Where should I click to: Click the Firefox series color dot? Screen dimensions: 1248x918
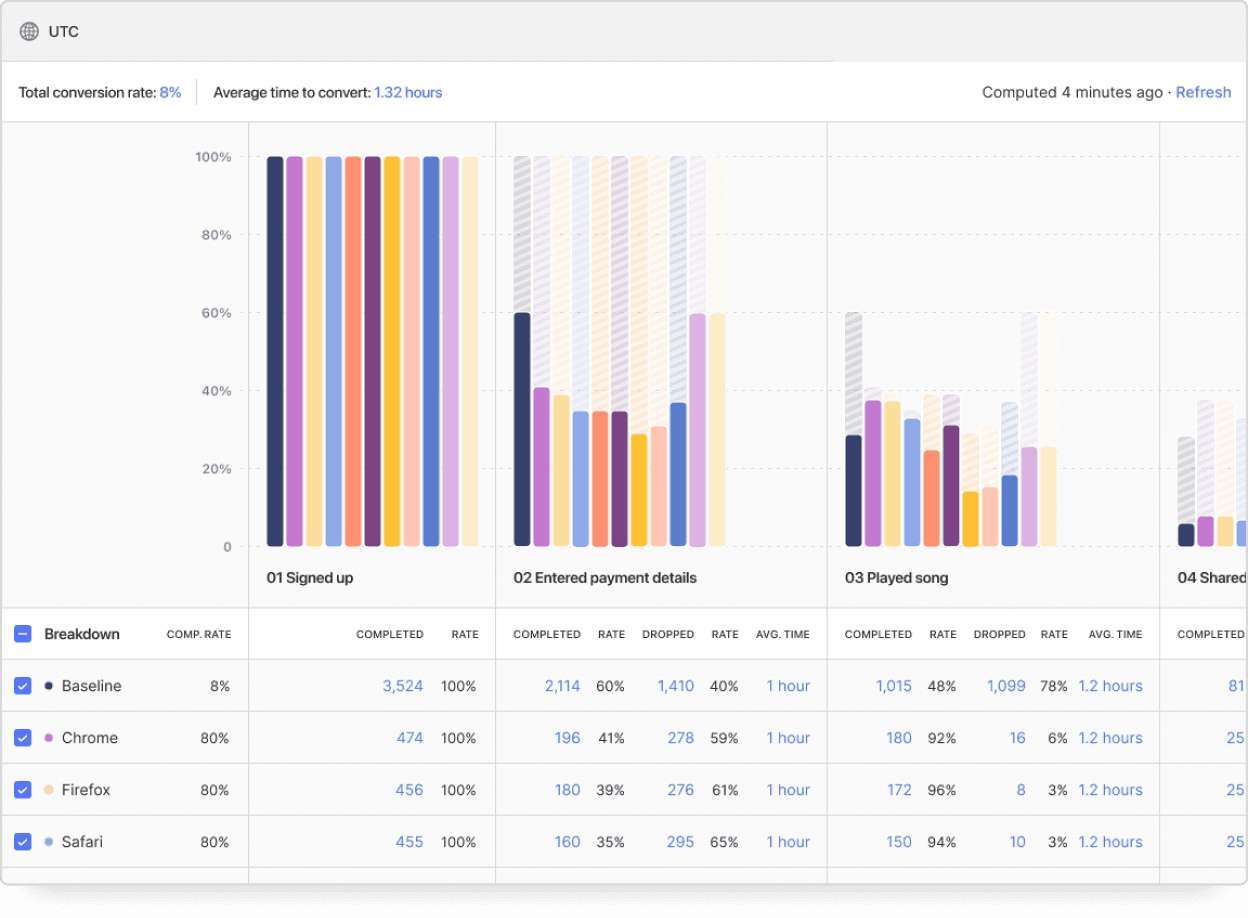[x=48, y=790]
